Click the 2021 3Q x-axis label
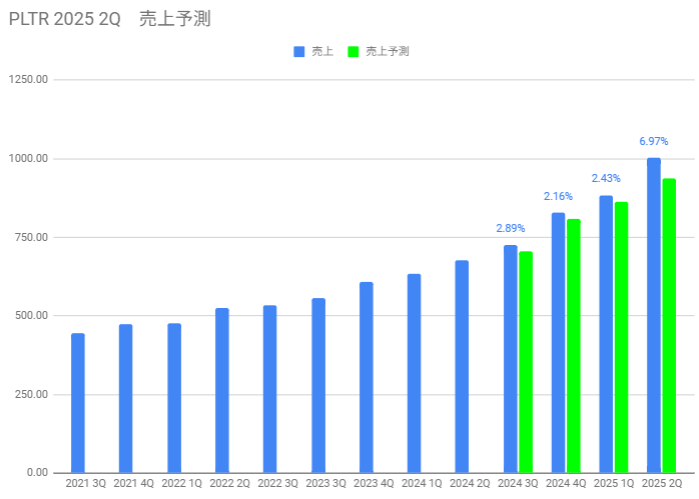 [86, 483]
